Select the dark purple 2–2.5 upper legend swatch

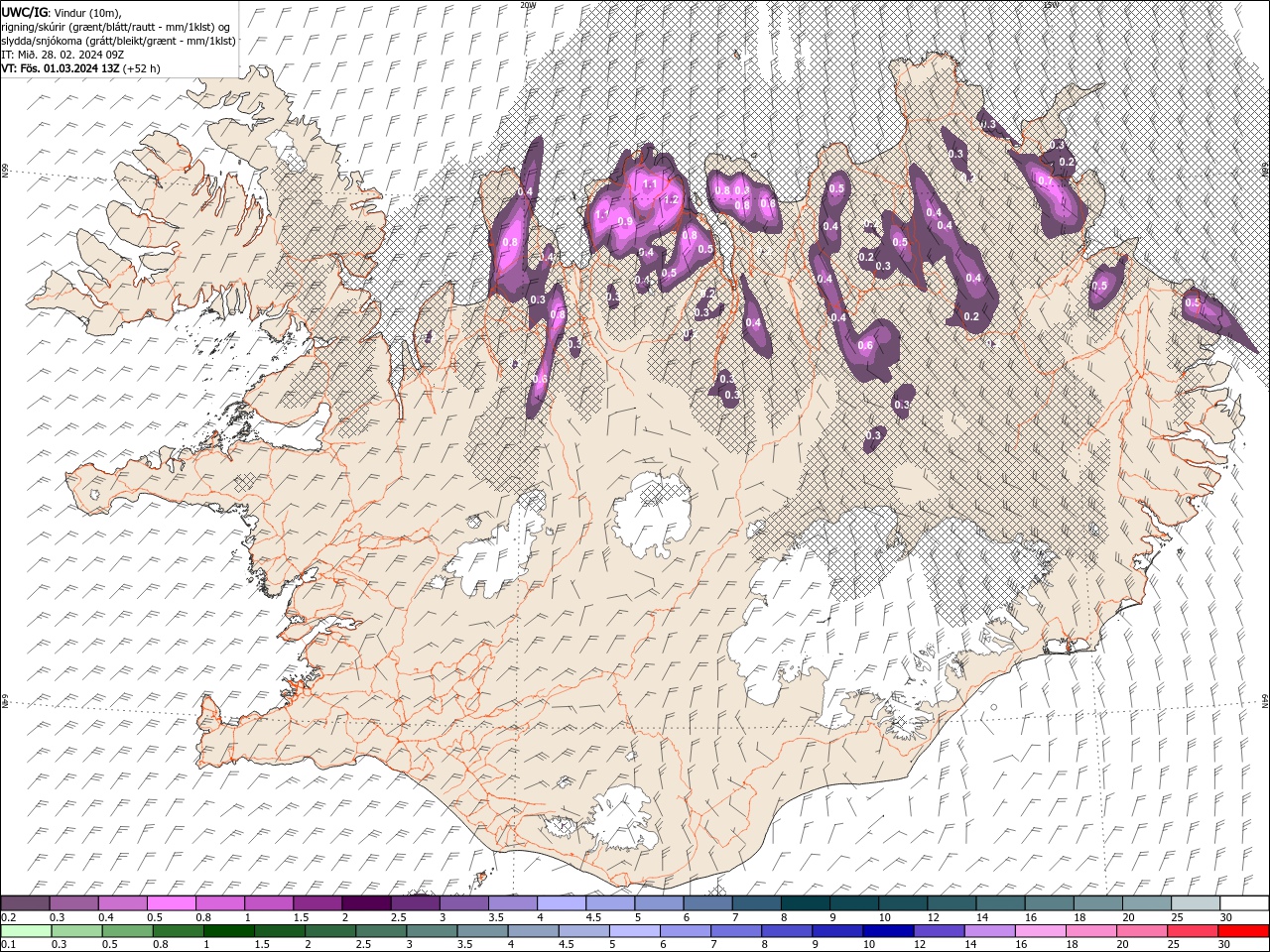[x=366, y=902]
